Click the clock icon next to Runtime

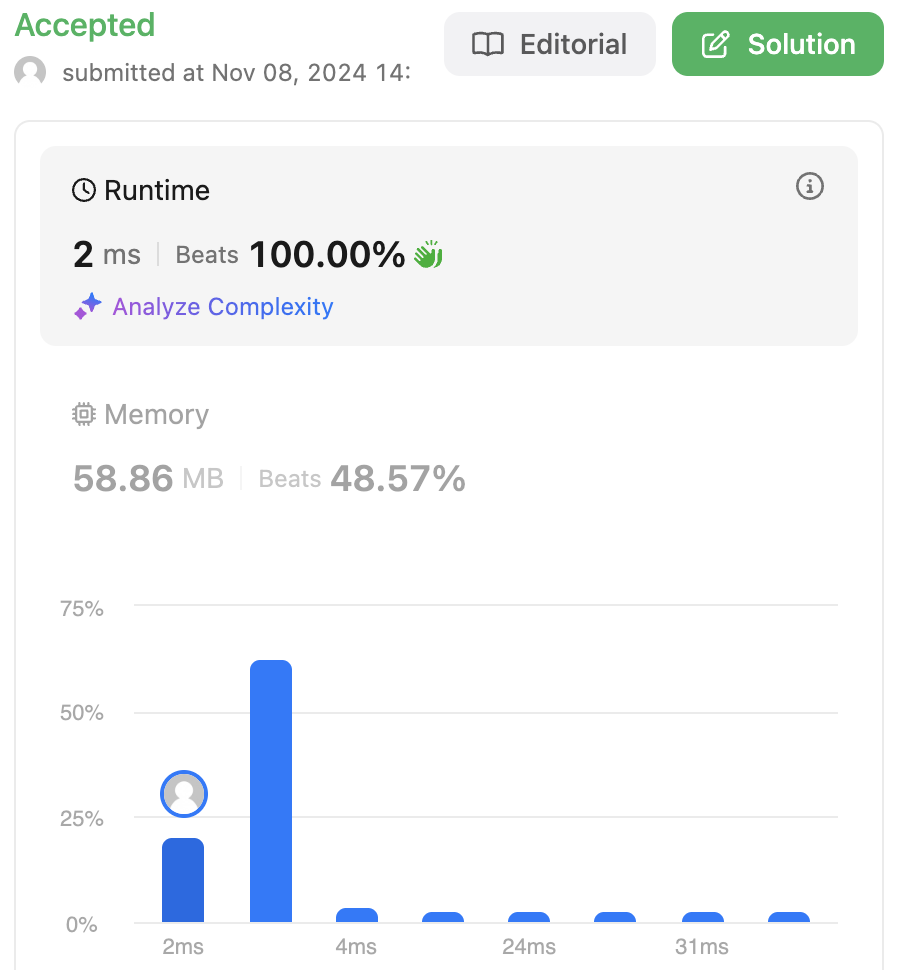coord(84,190)
